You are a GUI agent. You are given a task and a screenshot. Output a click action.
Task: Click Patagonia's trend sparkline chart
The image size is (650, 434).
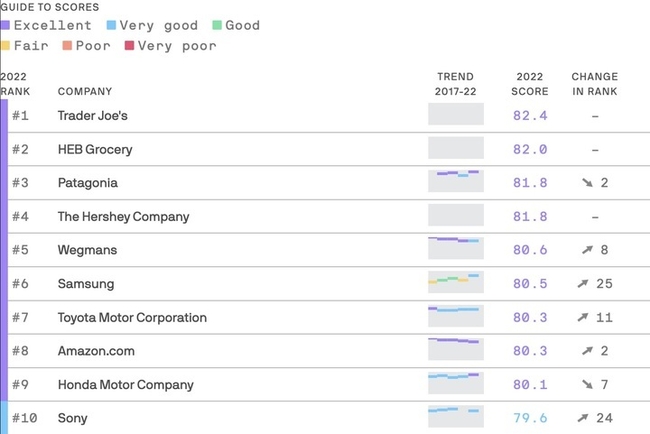click(455, 180)
